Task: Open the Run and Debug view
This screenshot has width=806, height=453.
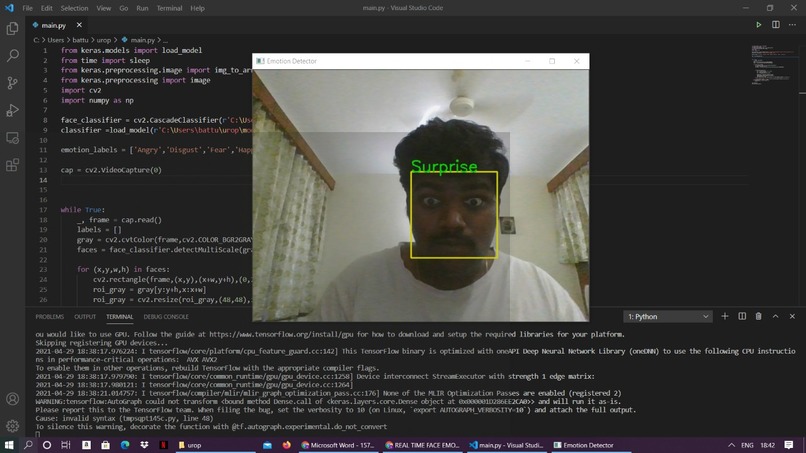Action: click(12, 110)
